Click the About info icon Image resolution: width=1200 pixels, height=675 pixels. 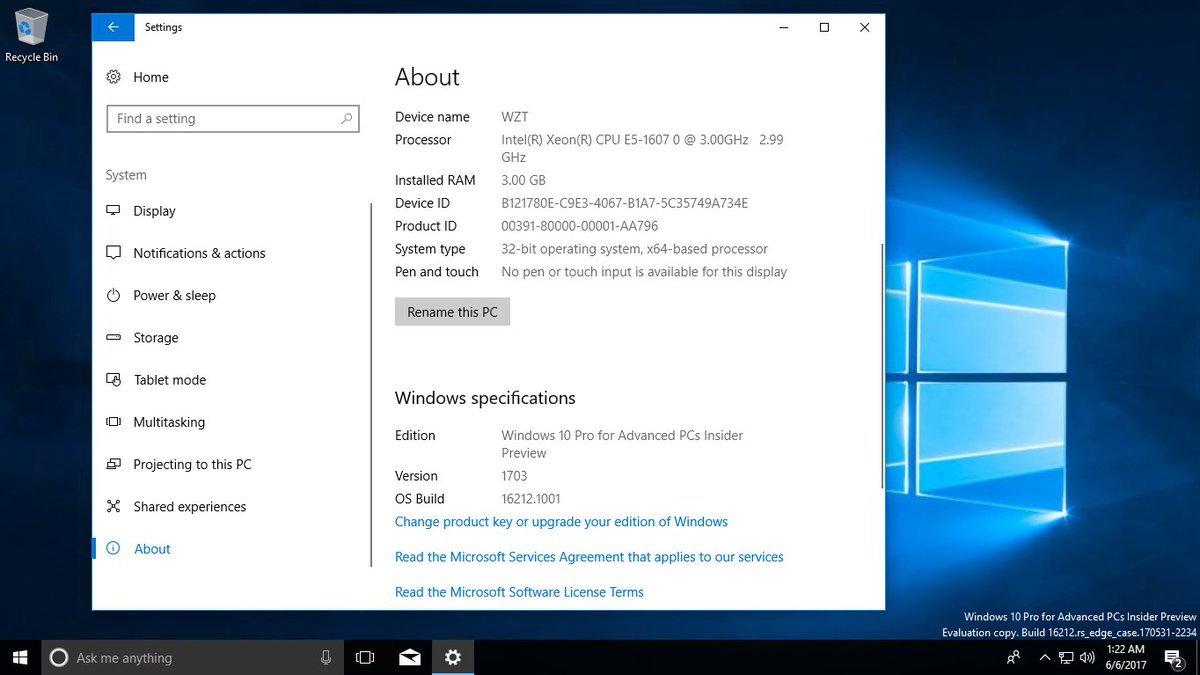tap(114, 548)
